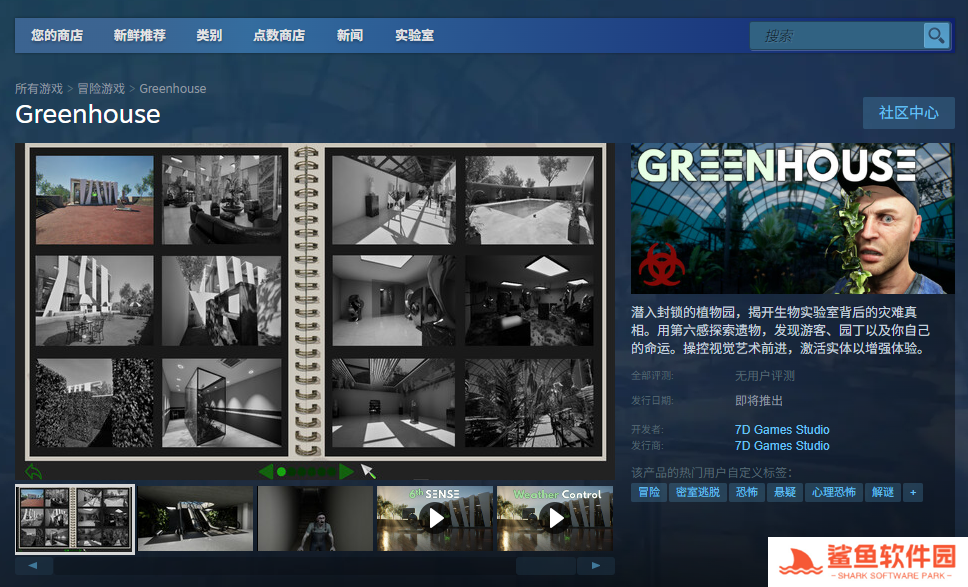Play the Weather Control video thumbnail
Screen dimensions: 968x587
click(x=555, y=518)
